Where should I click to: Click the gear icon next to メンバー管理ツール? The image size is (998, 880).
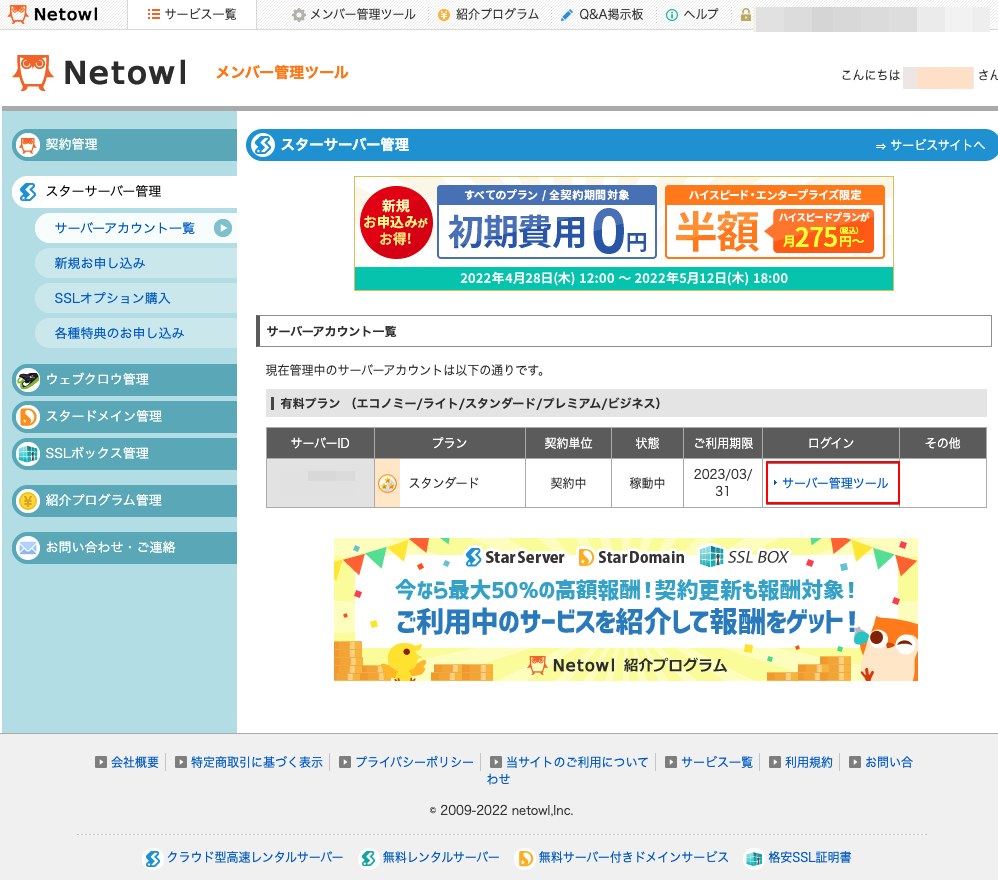299,15
